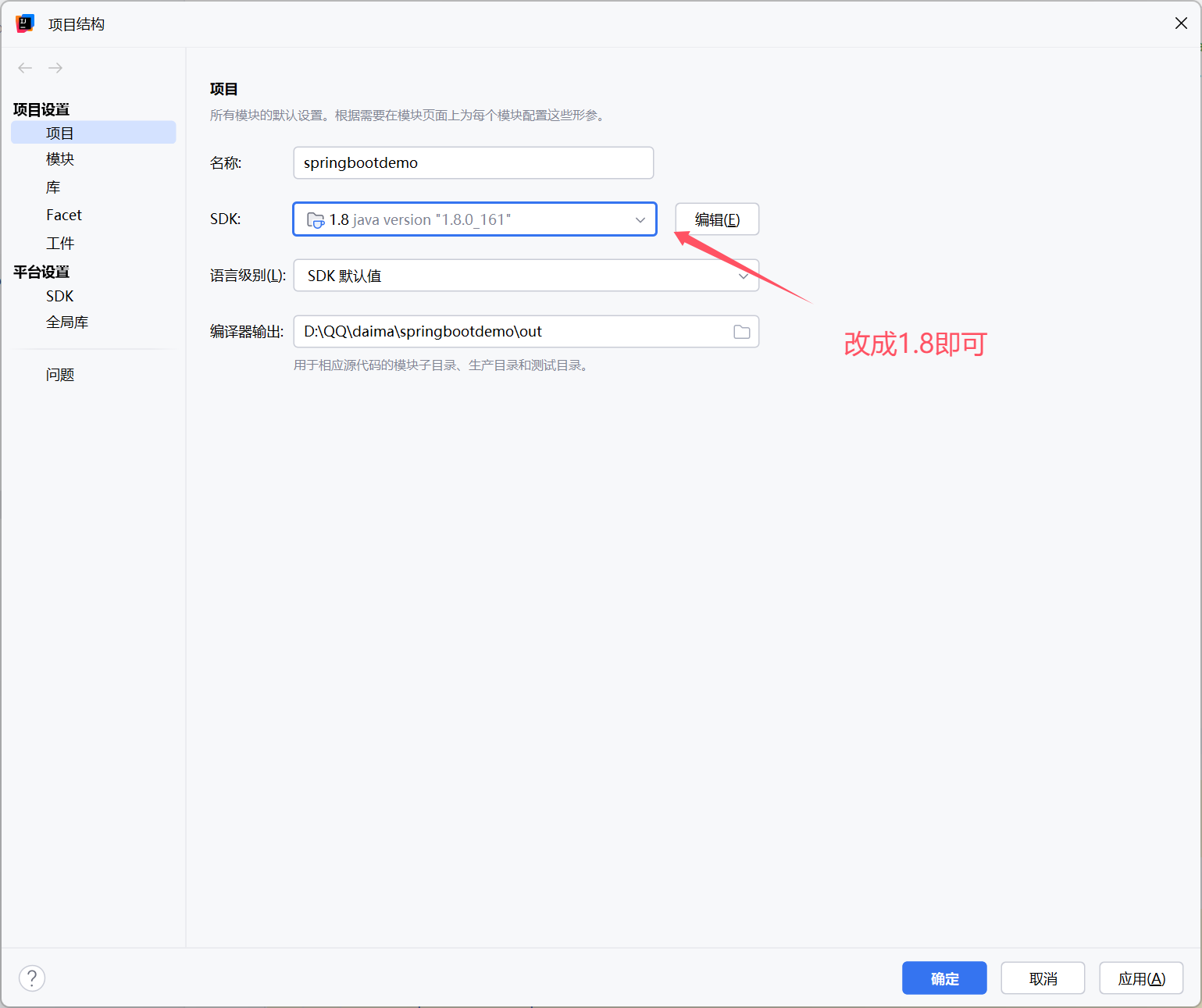
Task: Select 模块 in the left sidebar
Action: [59, 159]
